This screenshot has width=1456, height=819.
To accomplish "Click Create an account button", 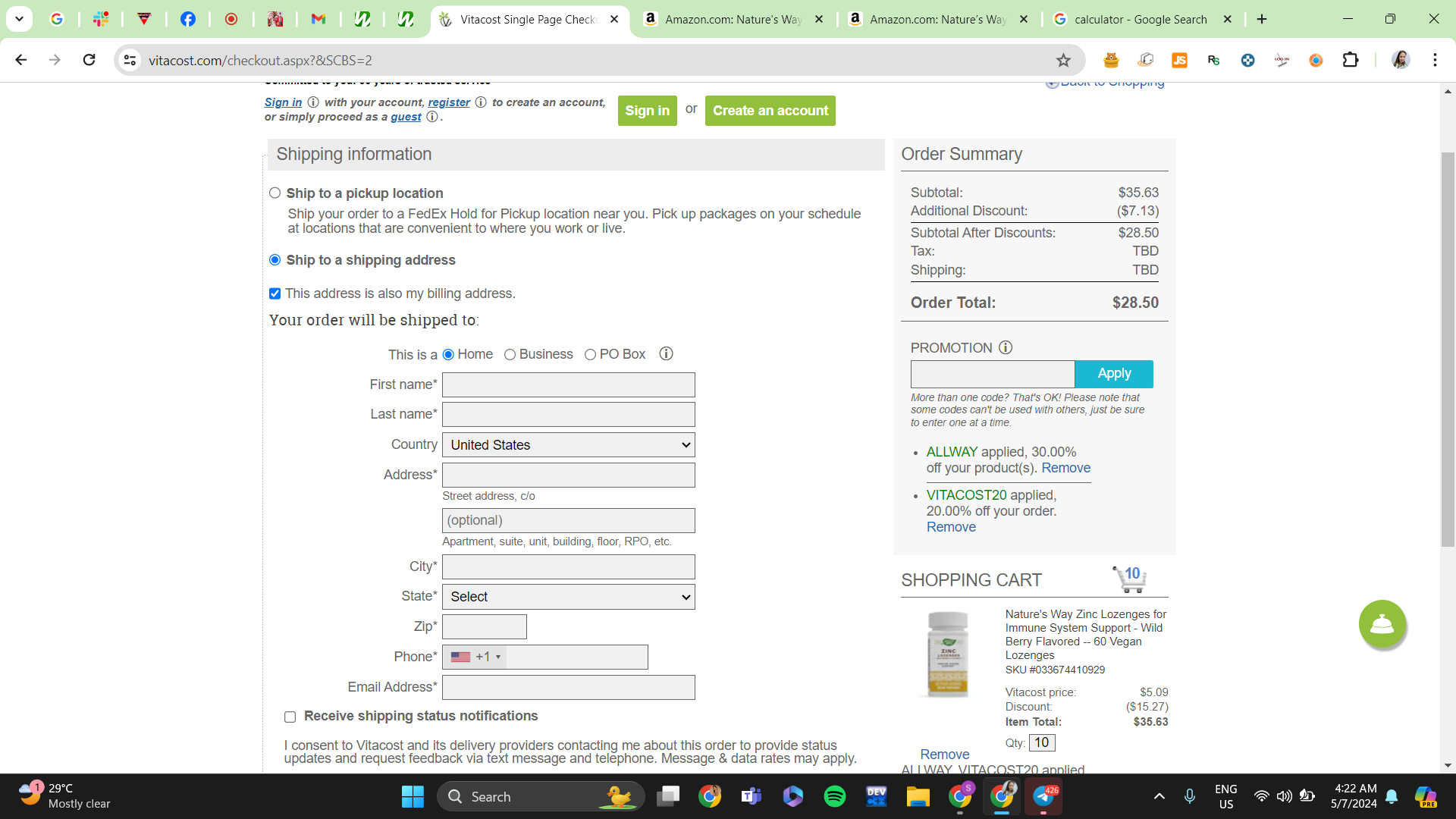I will (x=770, y=111).
